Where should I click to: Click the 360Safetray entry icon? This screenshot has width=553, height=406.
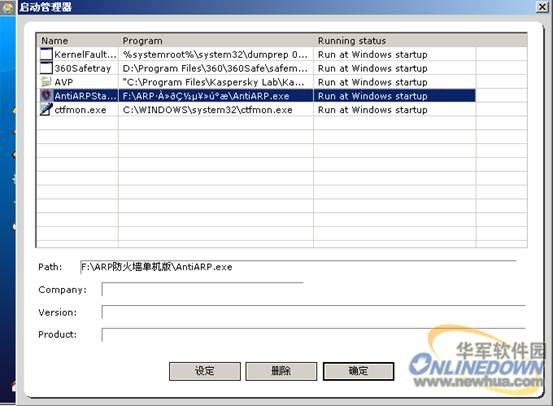pyautogui.click(x=46, y=68)
